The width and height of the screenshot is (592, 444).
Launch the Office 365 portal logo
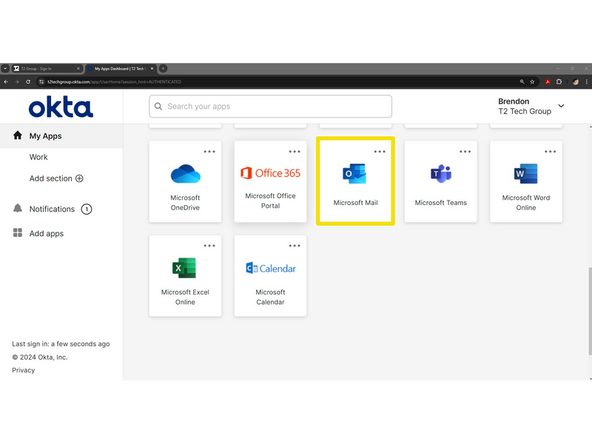[270, 173]
